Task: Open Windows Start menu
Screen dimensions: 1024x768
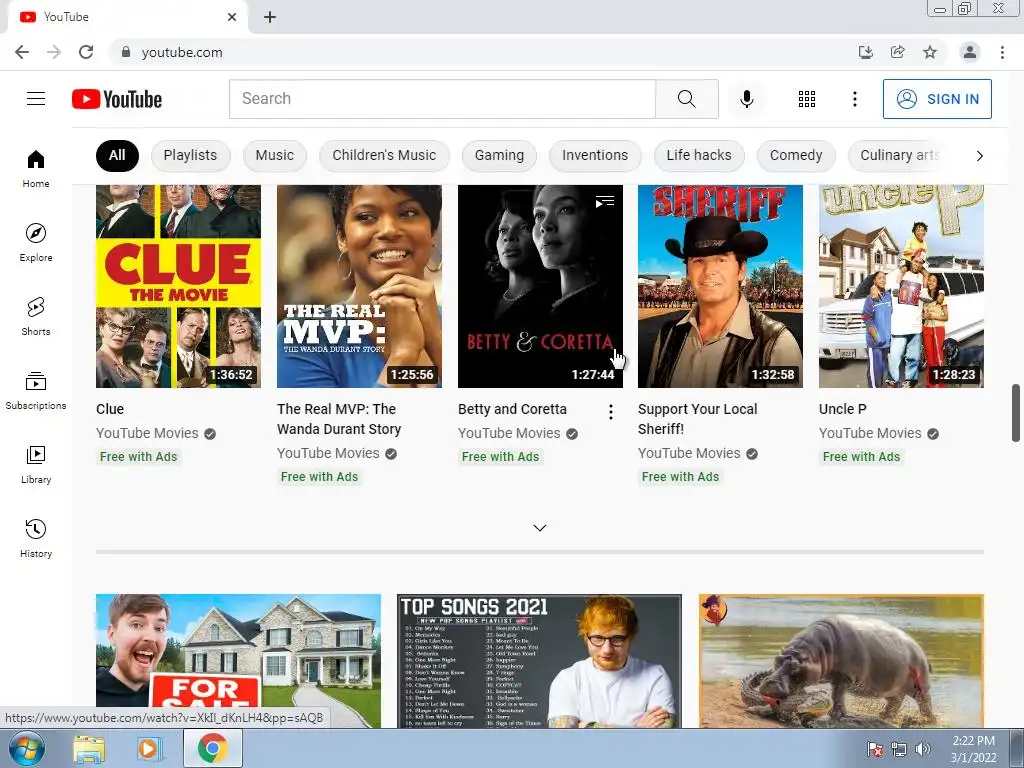Action: [x=25, y=748]
